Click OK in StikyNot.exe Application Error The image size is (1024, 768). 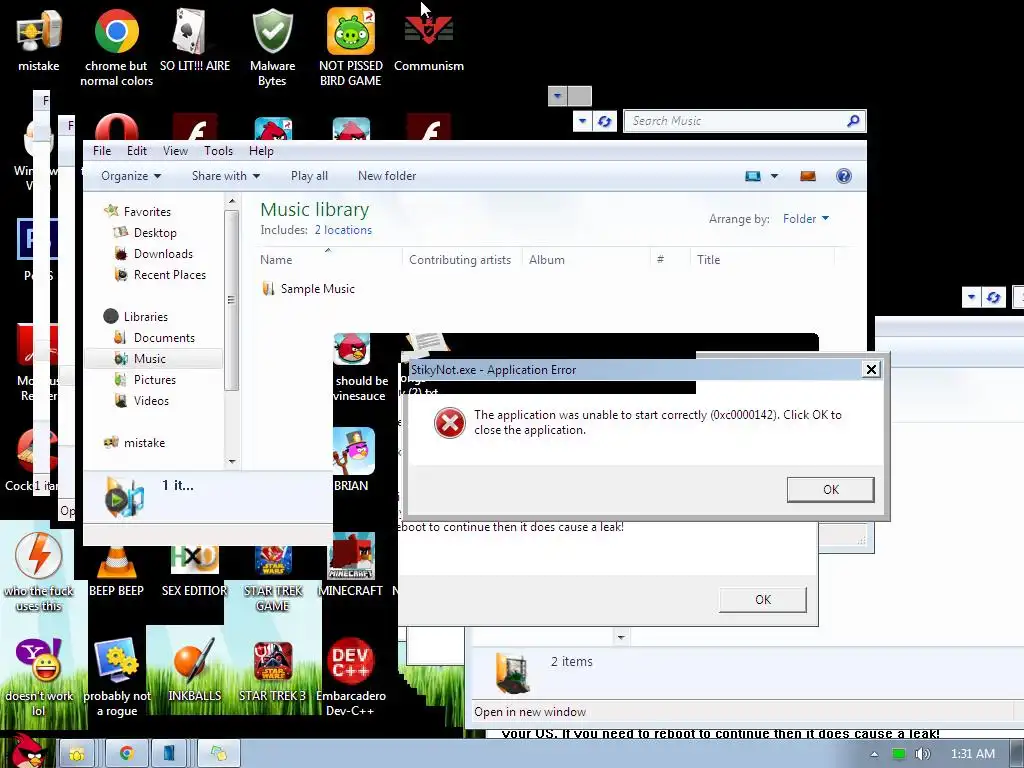[x=830, y=489]
